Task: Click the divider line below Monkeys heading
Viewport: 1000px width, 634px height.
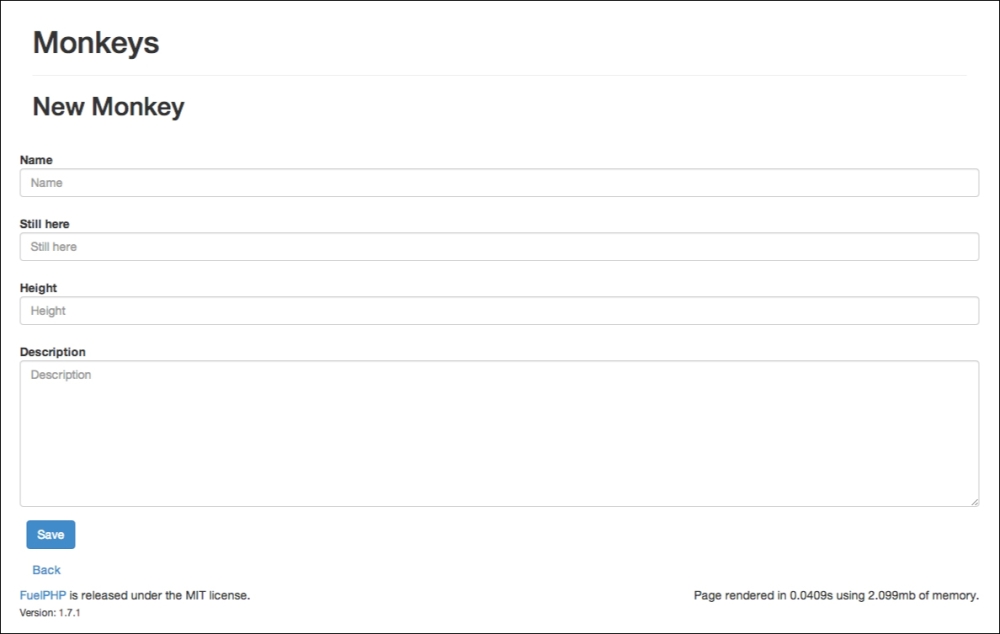Action: pyautogui.click(x=499, y=75)
